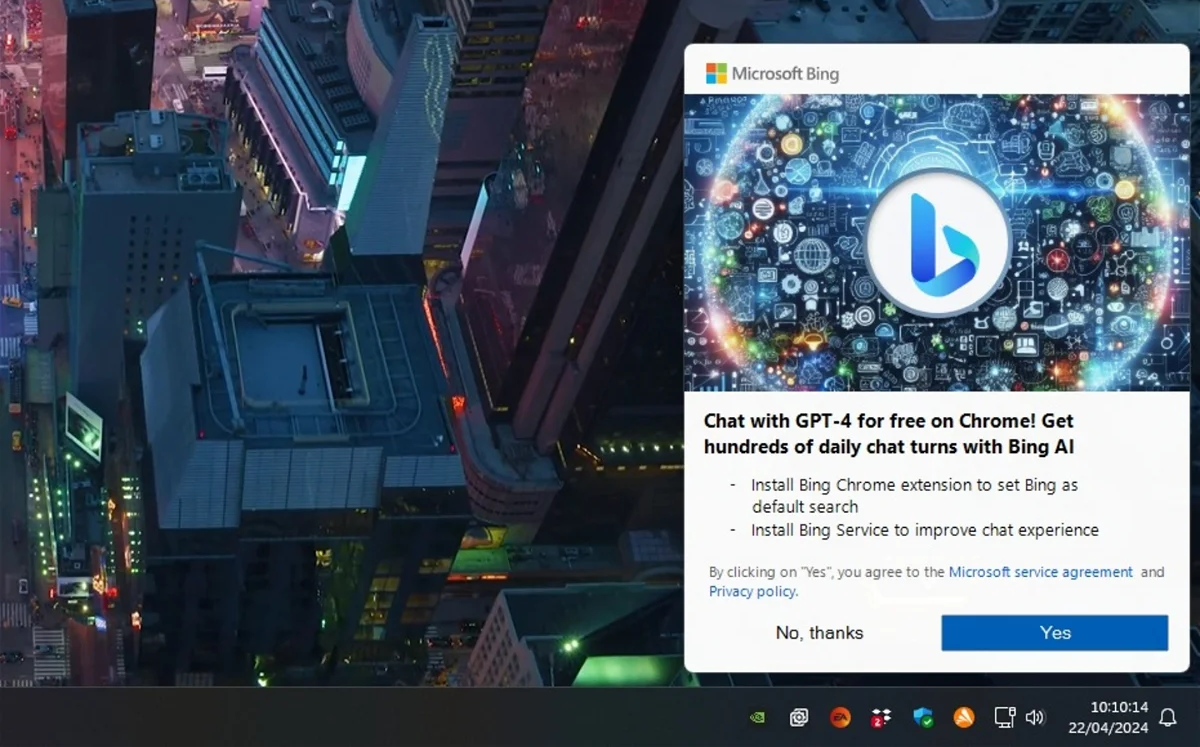Accept the Bing offer with Yes
1200x747 pixels.
tap(1054, 633)
